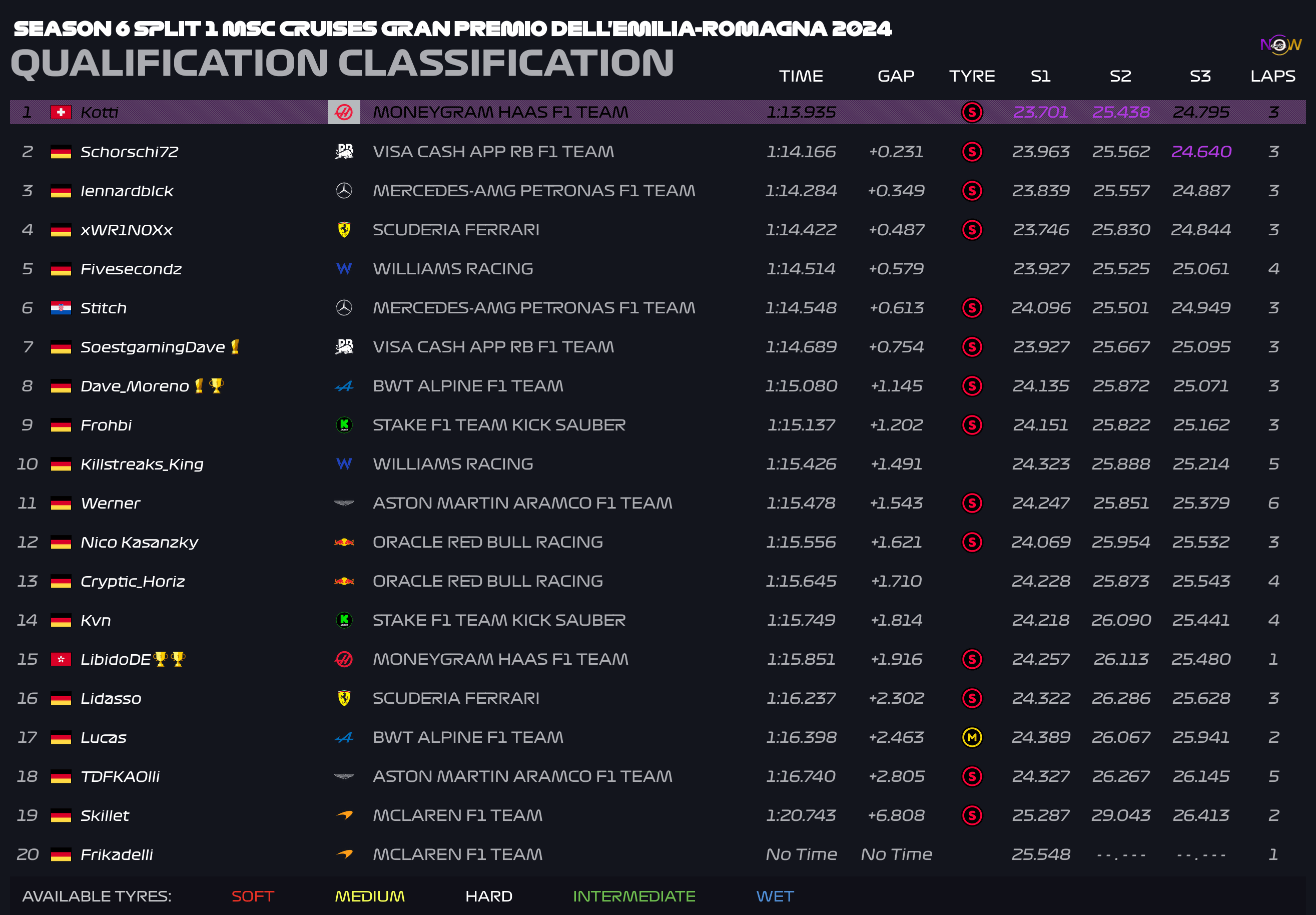Image resolution: width=1316 pixels, height=915 pixels.
Task: Click the soft tyre icon in Kotti's row
Action: (972, 112)
